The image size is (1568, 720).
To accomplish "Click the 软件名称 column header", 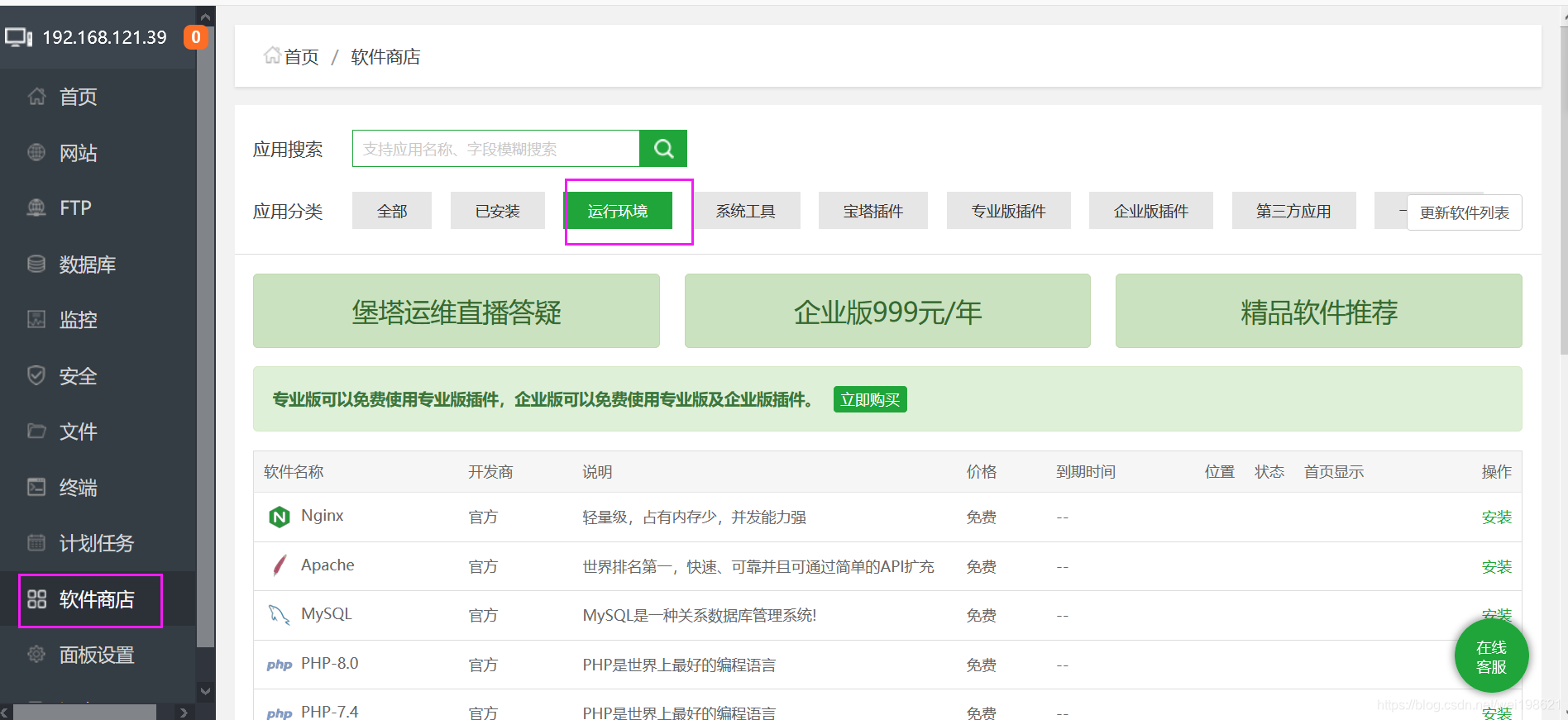I will [294, 472].
